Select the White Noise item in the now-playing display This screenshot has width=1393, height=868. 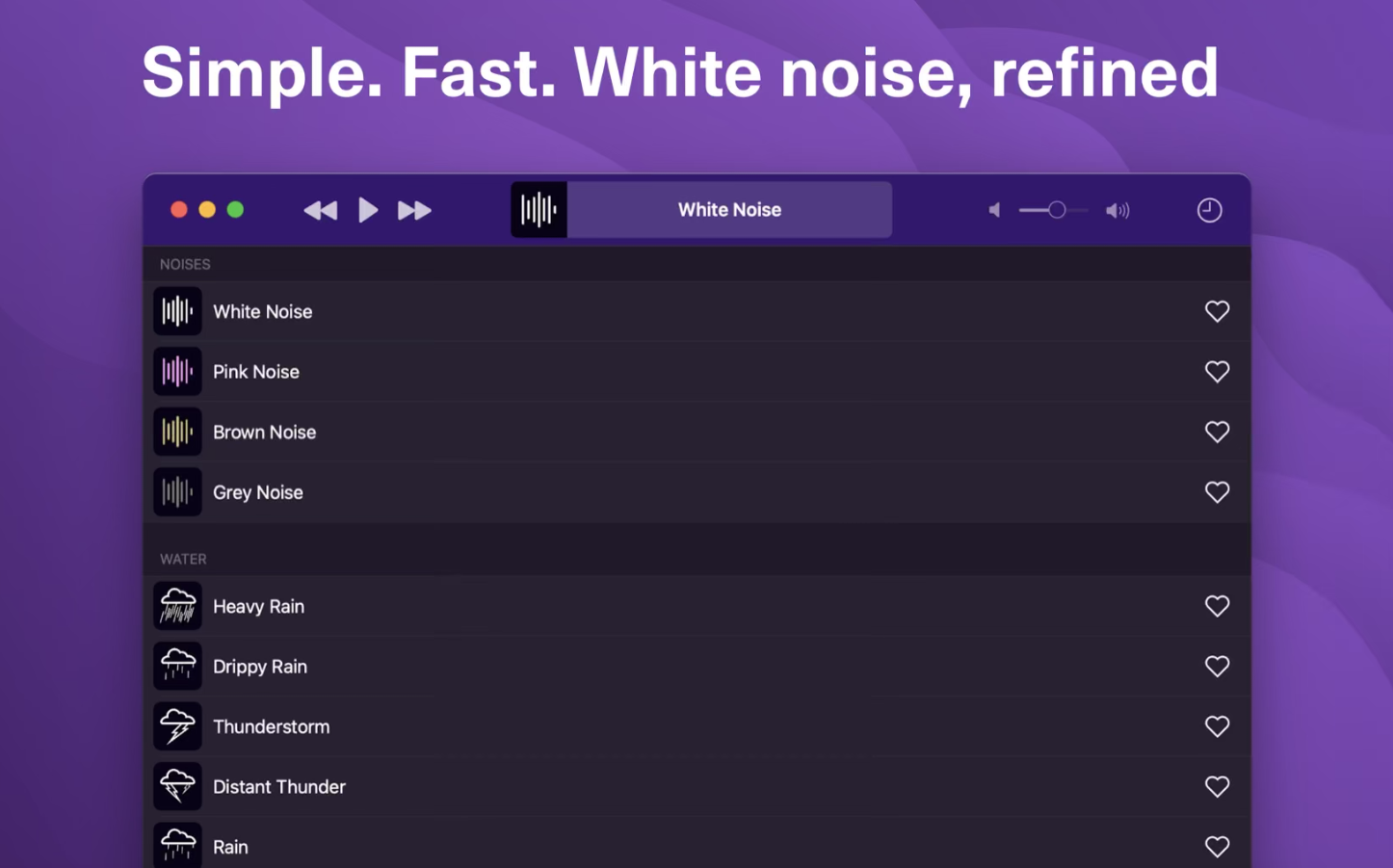pyautogui.click(x=729, y=209)
